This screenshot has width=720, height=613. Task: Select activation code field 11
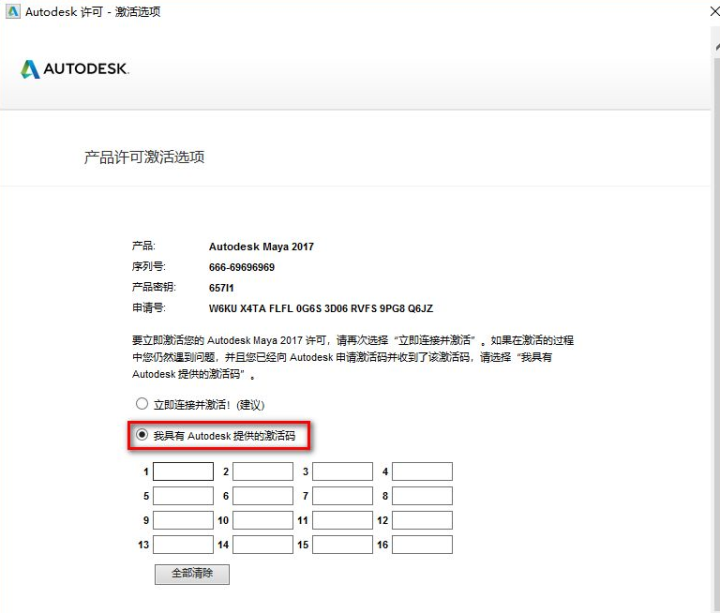[x=342, y=520]
